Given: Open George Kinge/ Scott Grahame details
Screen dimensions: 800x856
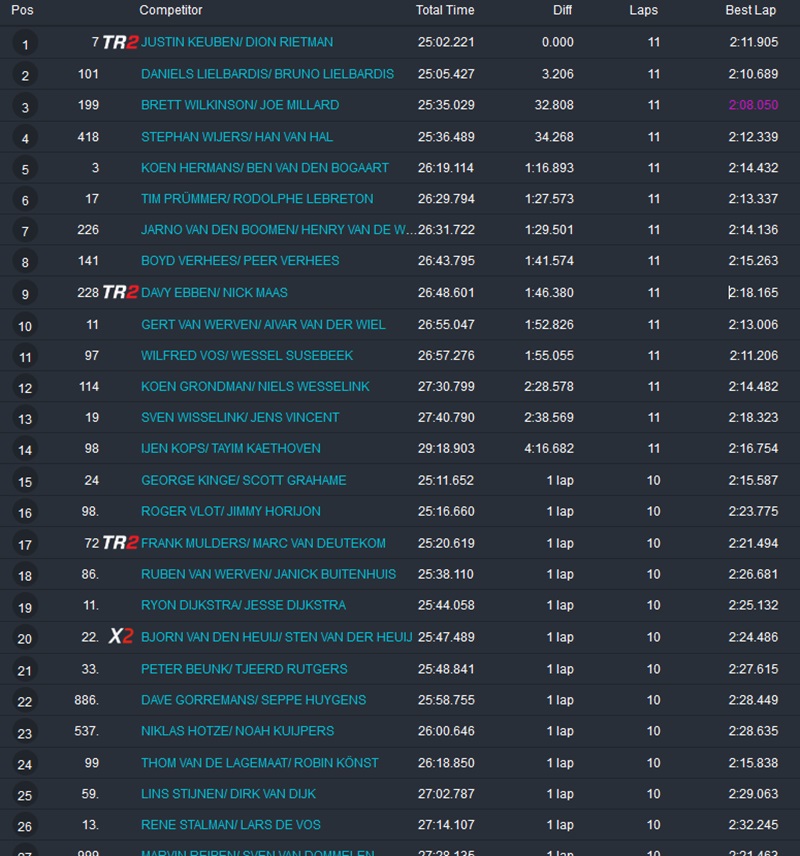Looking at the screenshot, I should click(243, 480).
